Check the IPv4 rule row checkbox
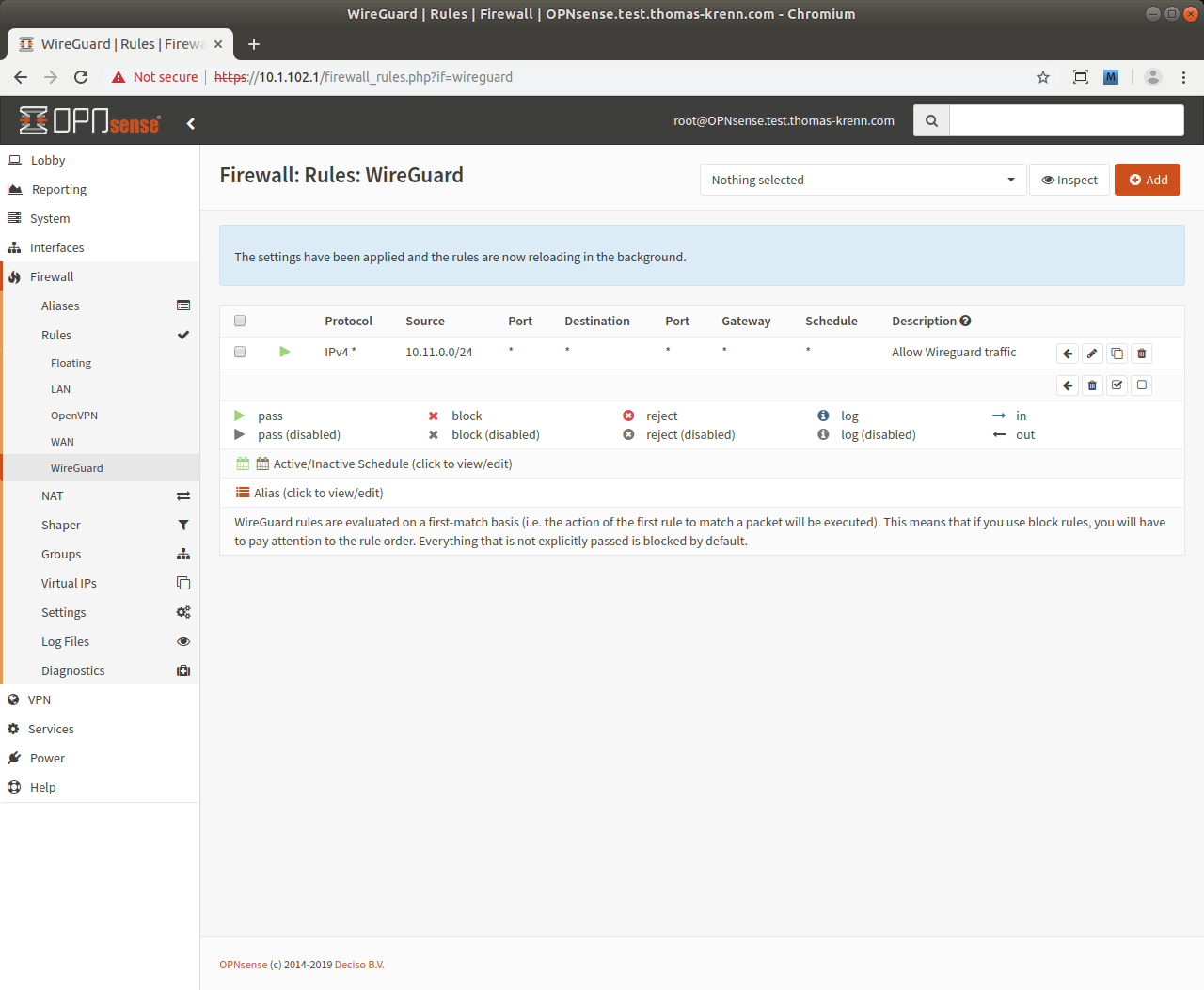The height and width of the screenshot is (990, 1204). click(240, 352)
